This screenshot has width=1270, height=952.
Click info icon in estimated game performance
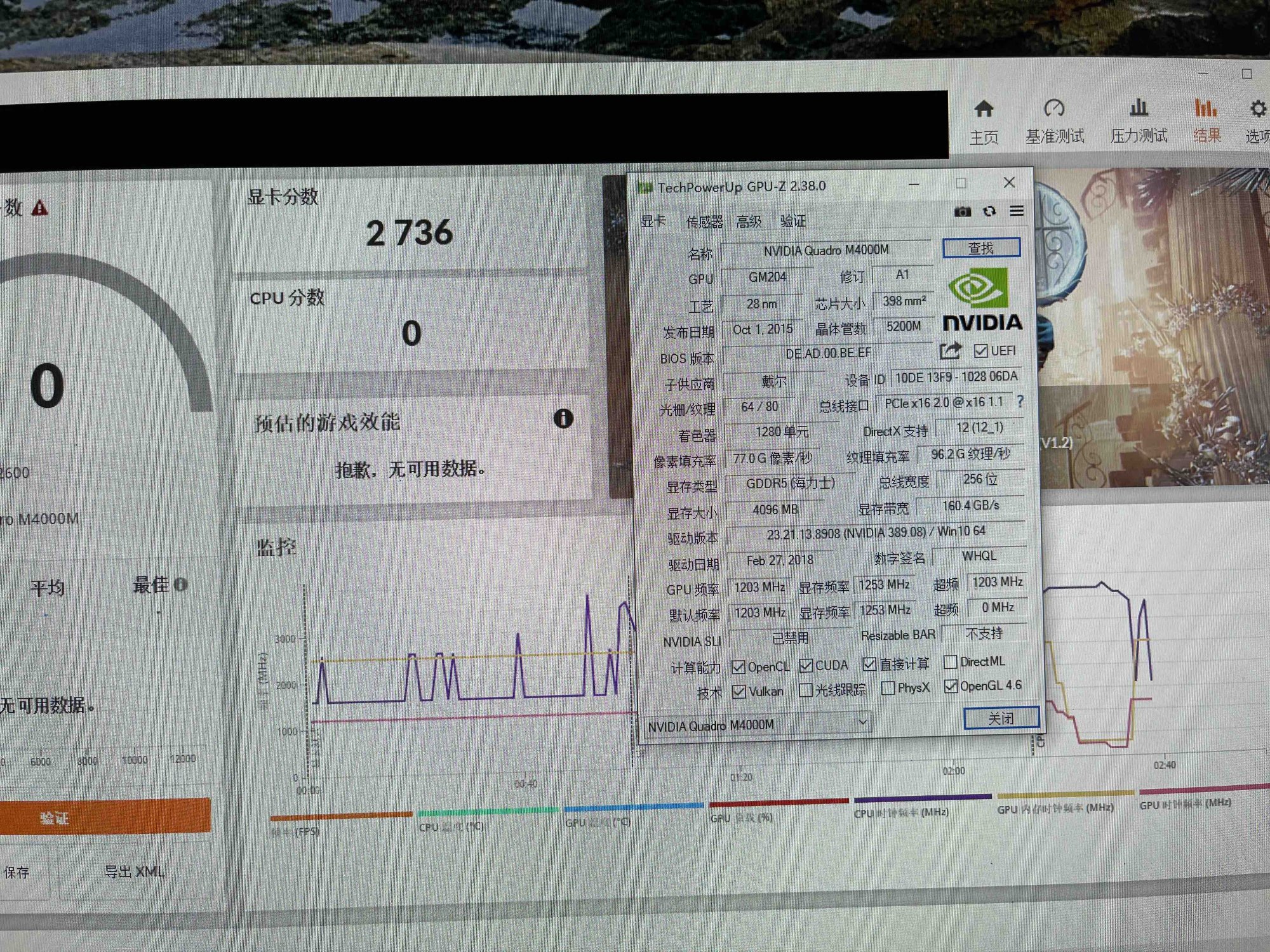563,418
